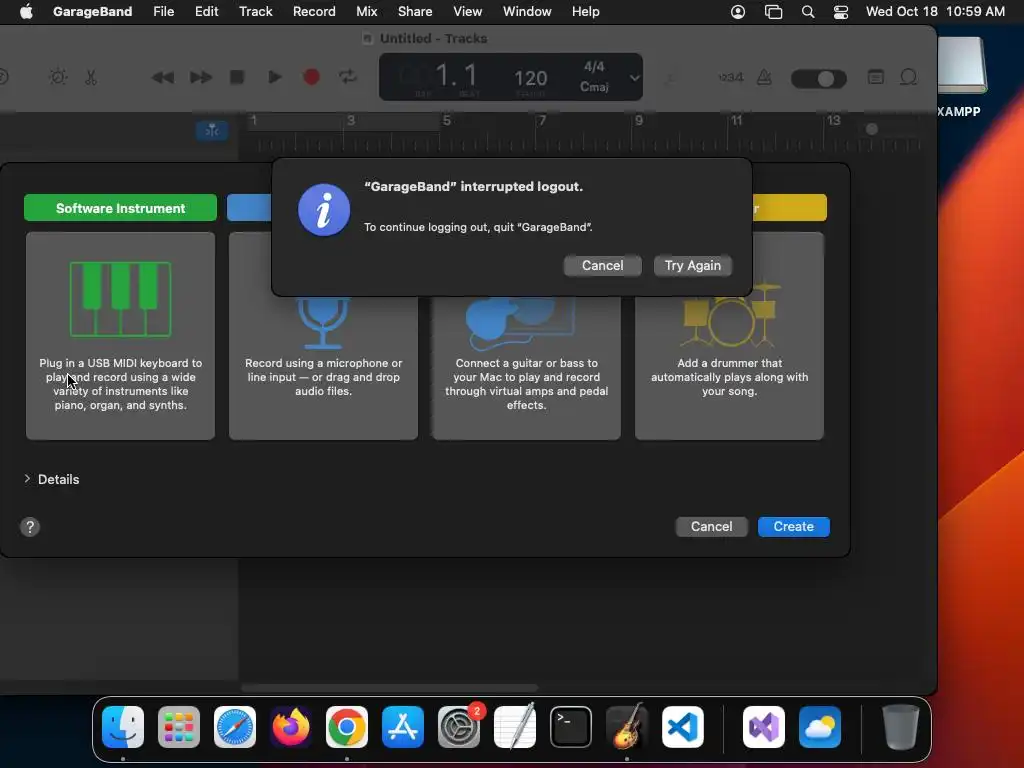1024x768 pixels.
Task: Click the 120 tempo value
Action: pos(530,78)
